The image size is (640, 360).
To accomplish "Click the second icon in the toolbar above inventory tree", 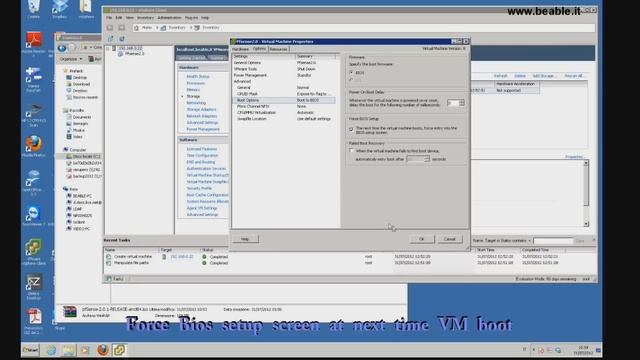I will pyautogui.click(x=122, y=39).
